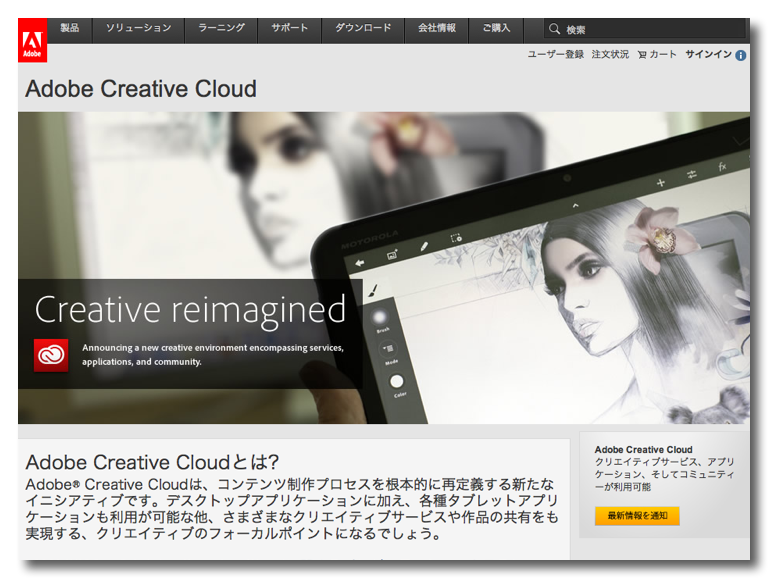Open the ご購入 menu
The image size is (768, 578).
[496, 28]
